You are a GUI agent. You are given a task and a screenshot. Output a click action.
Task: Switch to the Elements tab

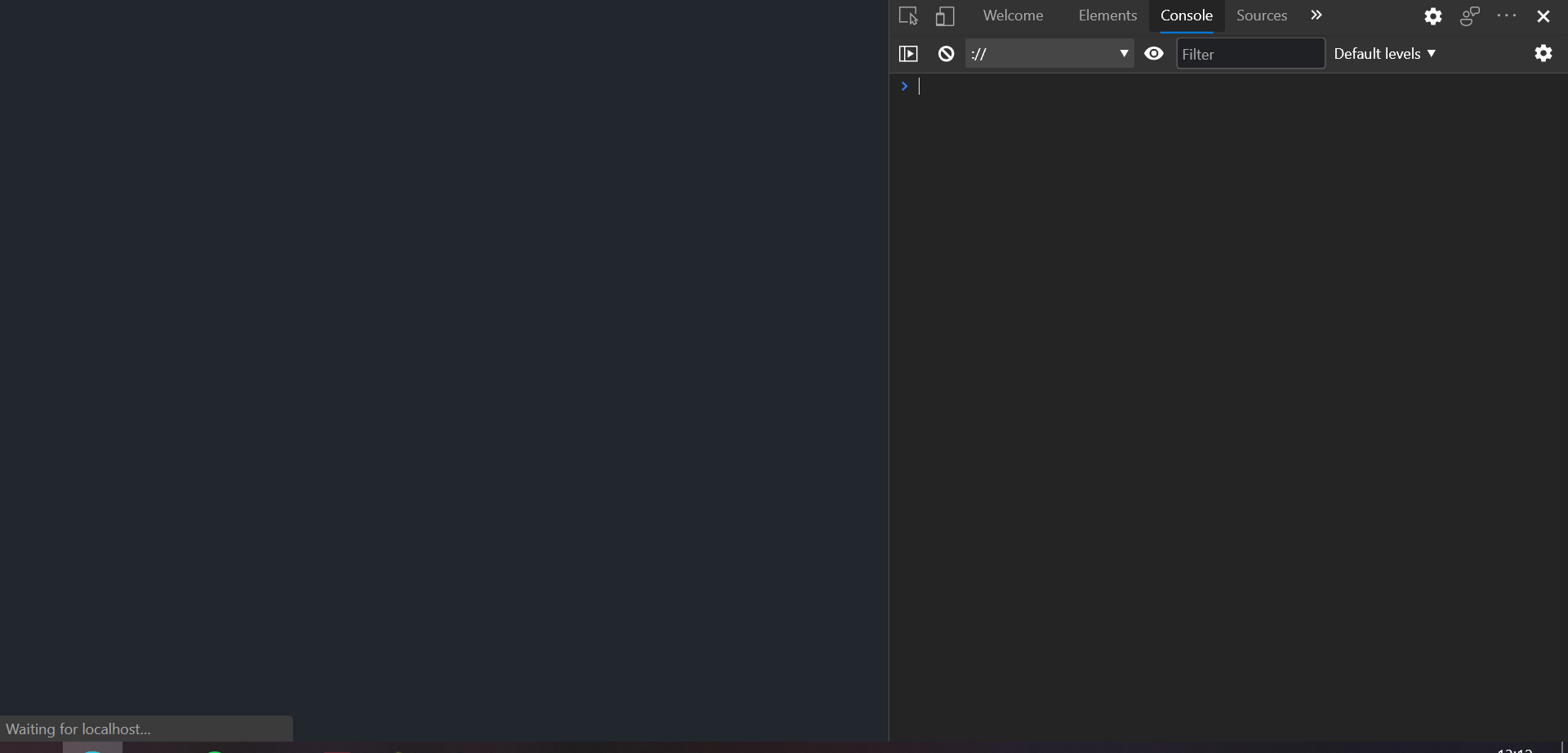pyautogui.click(x=1107, y=15)
